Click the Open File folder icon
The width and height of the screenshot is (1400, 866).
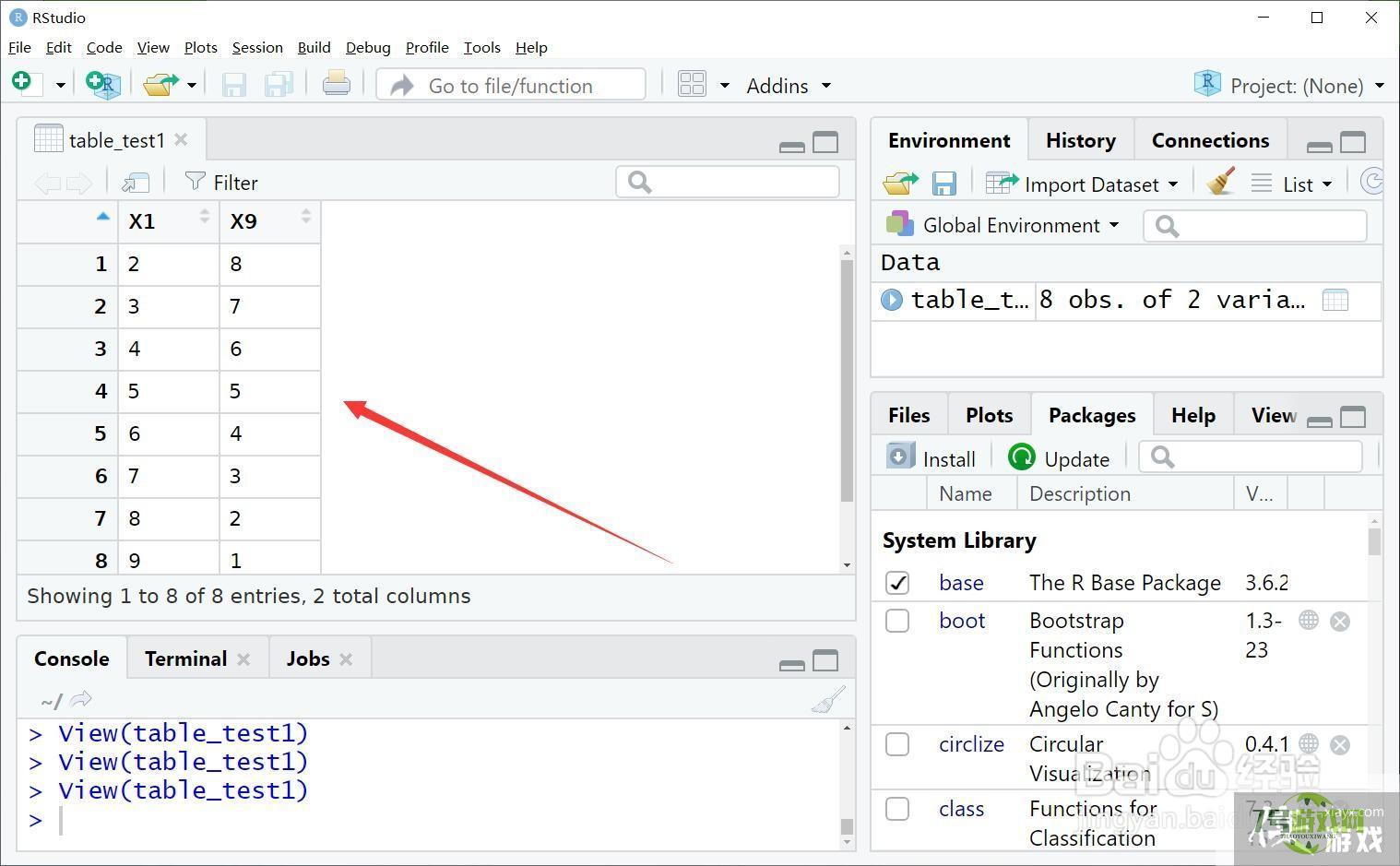click(160, 84)
